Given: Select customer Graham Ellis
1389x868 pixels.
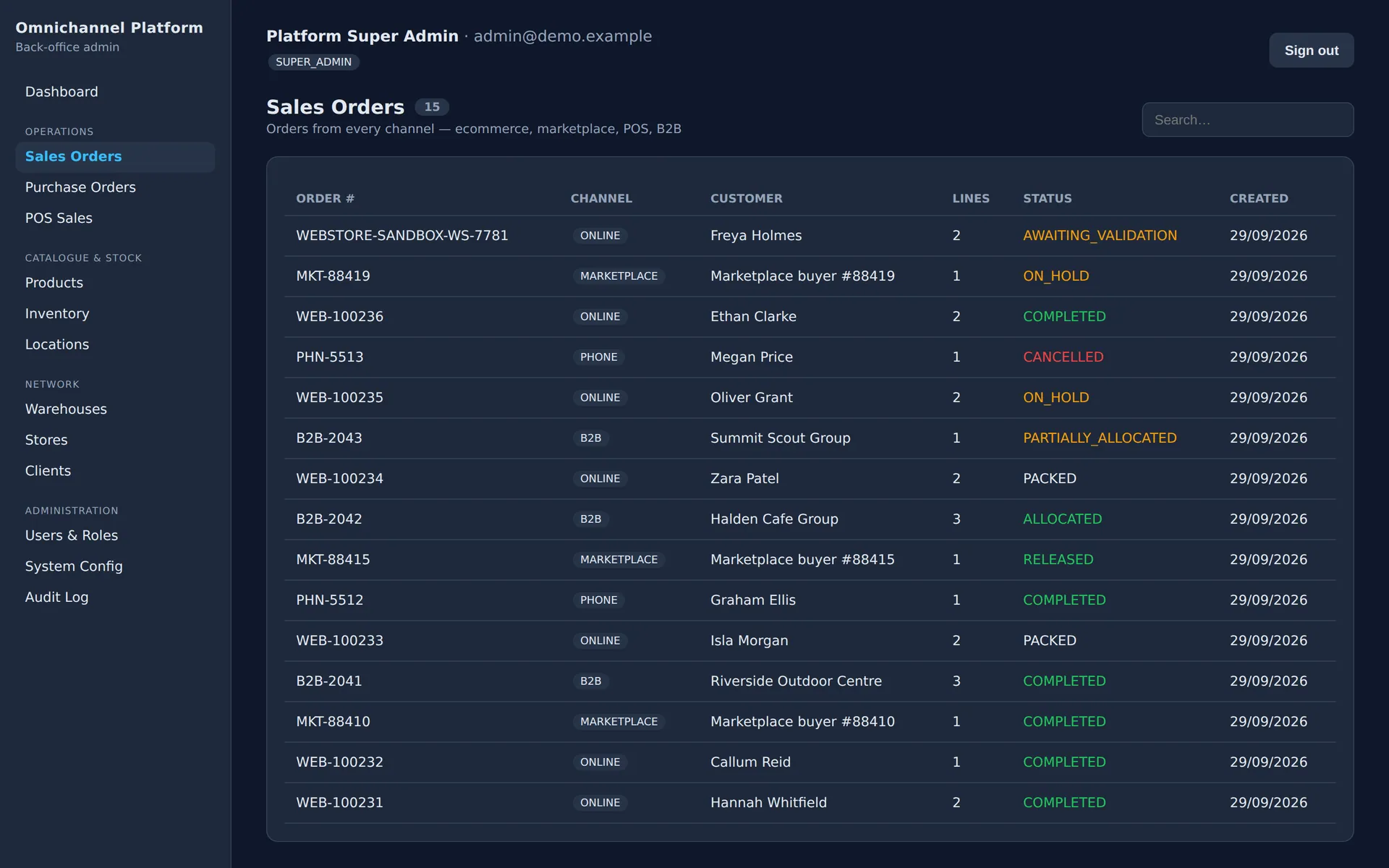Looking at the screenshot, I should pos(752,600).
